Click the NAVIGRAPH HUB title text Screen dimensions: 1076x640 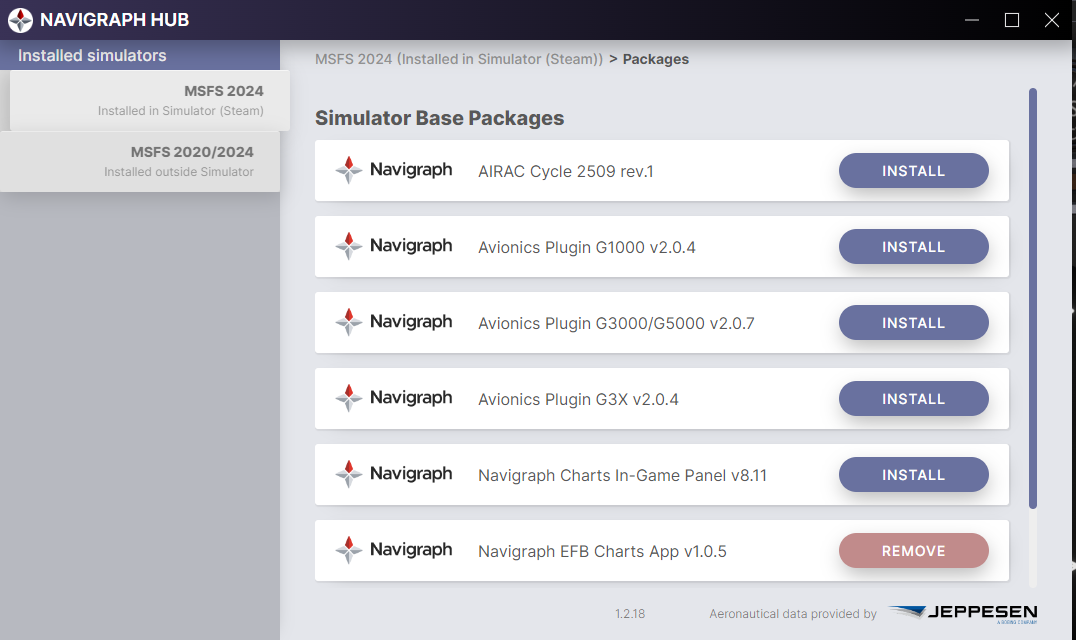click(x=115, y=20)
